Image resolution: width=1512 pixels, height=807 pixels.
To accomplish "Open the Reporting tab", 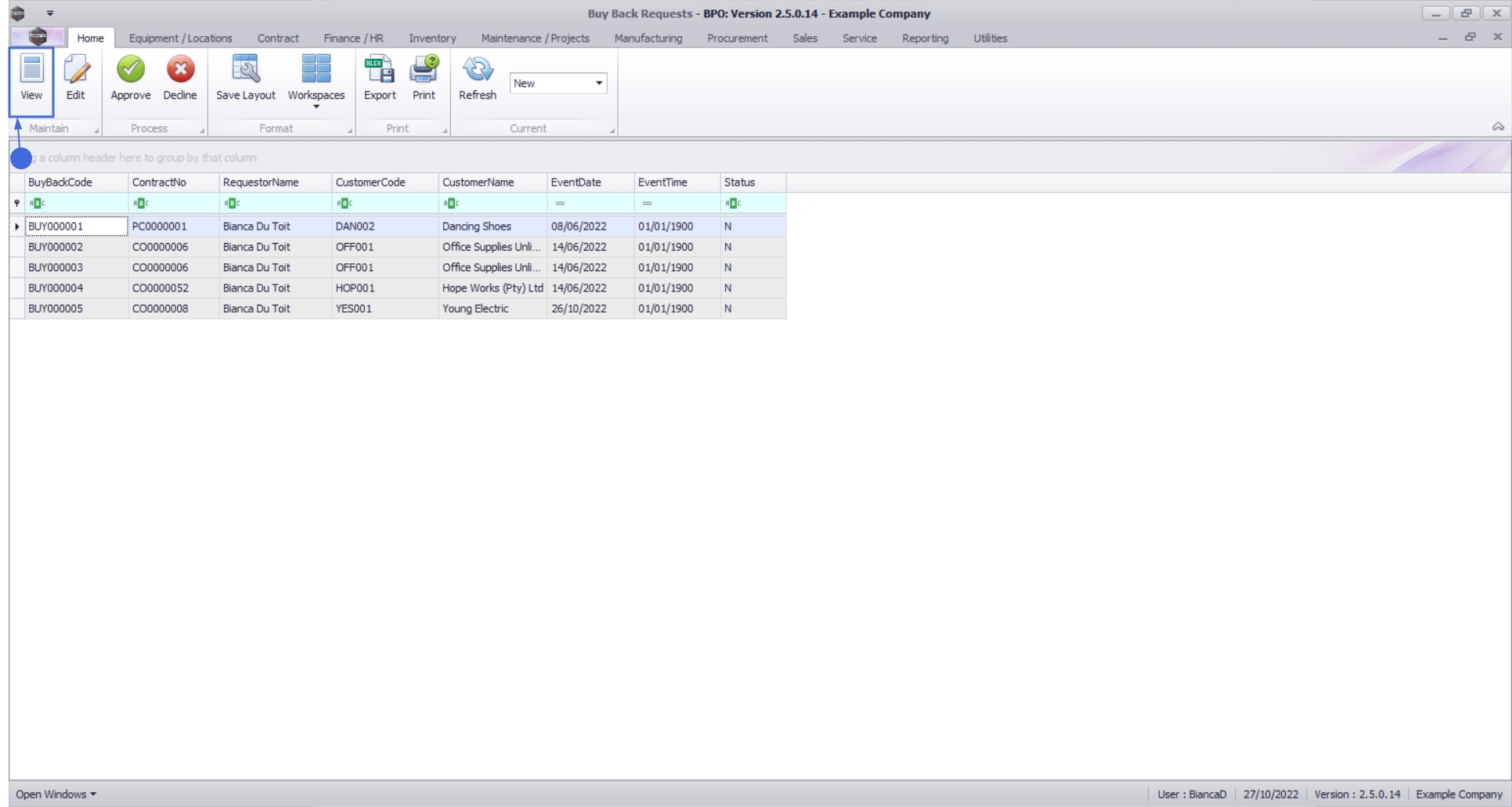I will (x=925, y=38).
